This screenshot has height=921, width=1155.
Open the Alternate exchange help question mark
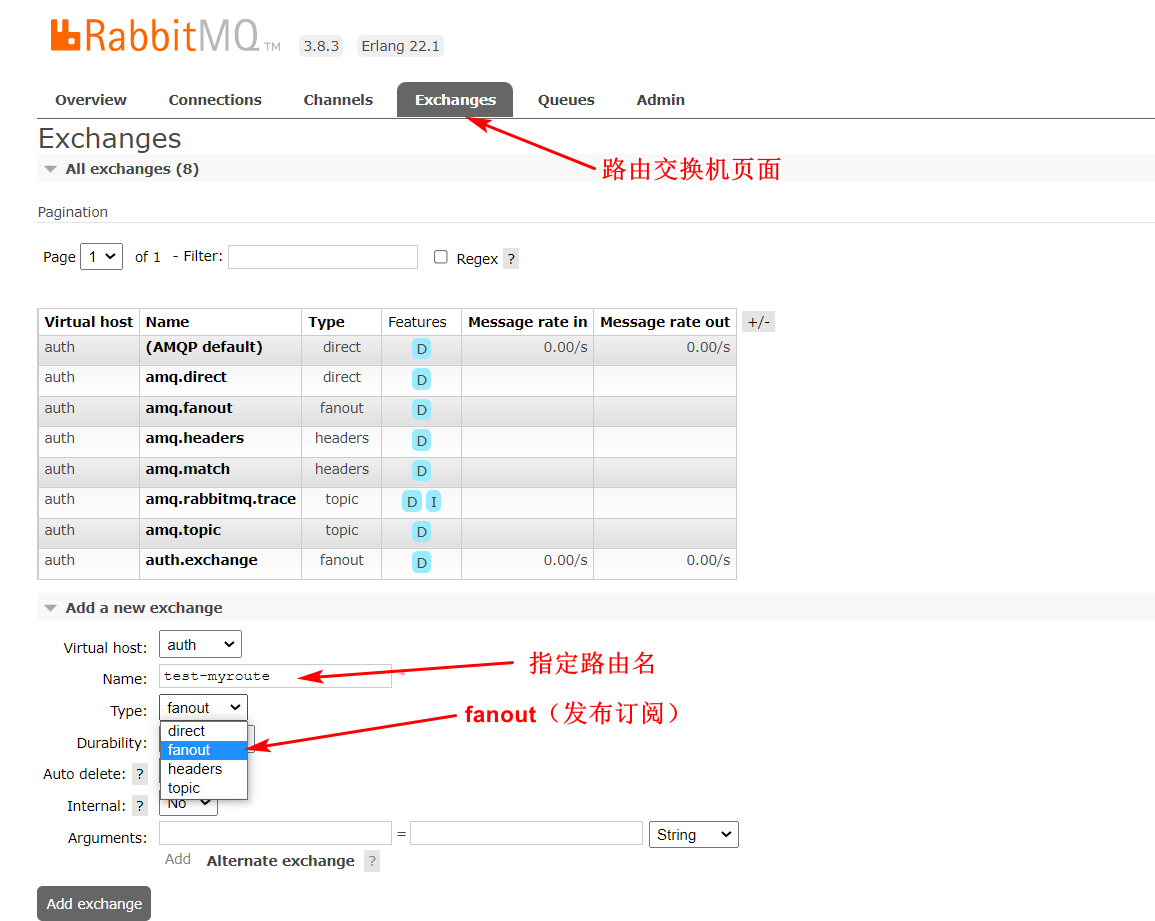tap(373, 861)
